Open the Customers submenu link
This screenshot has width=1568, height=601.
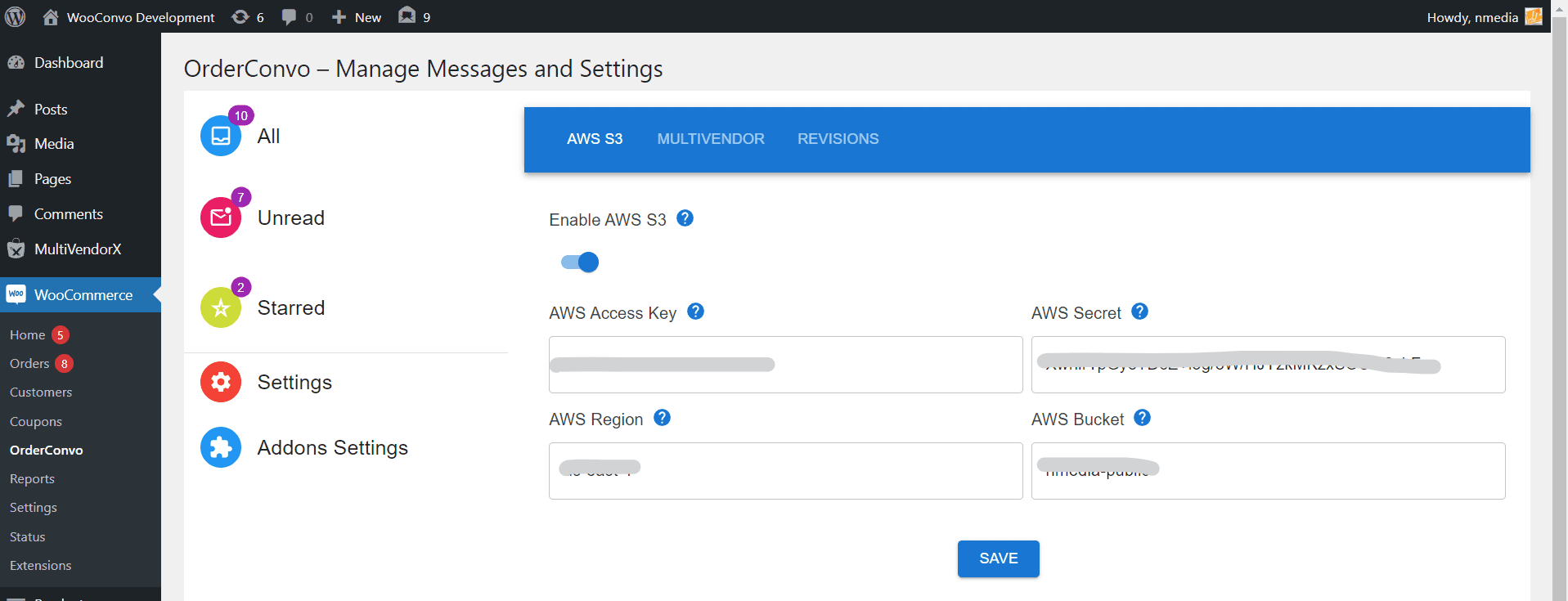click(x=41, y=392)
